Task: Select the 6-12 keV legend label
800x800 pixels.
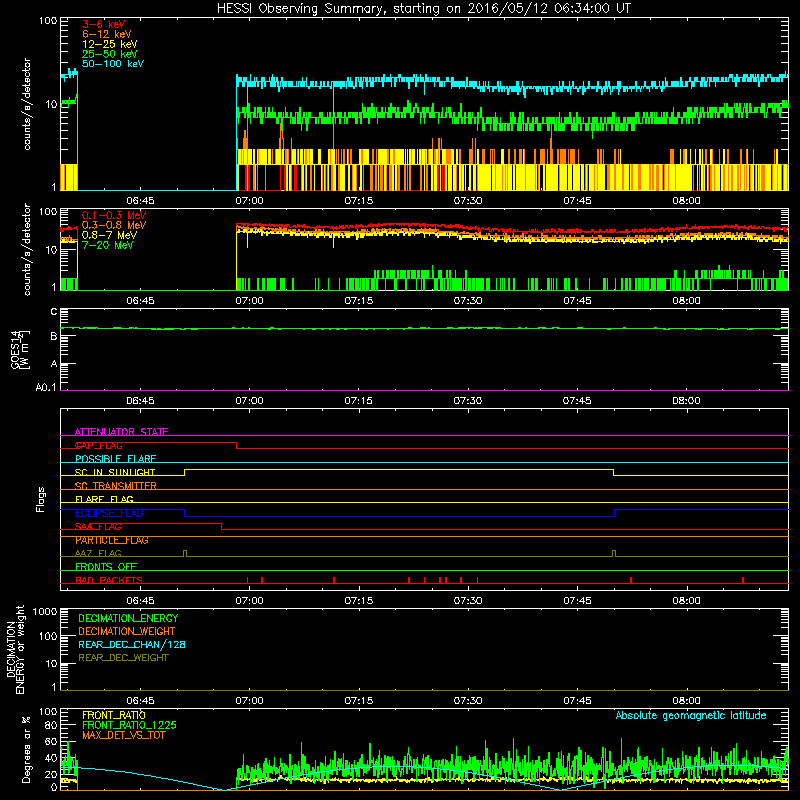Action: point(107,34)
